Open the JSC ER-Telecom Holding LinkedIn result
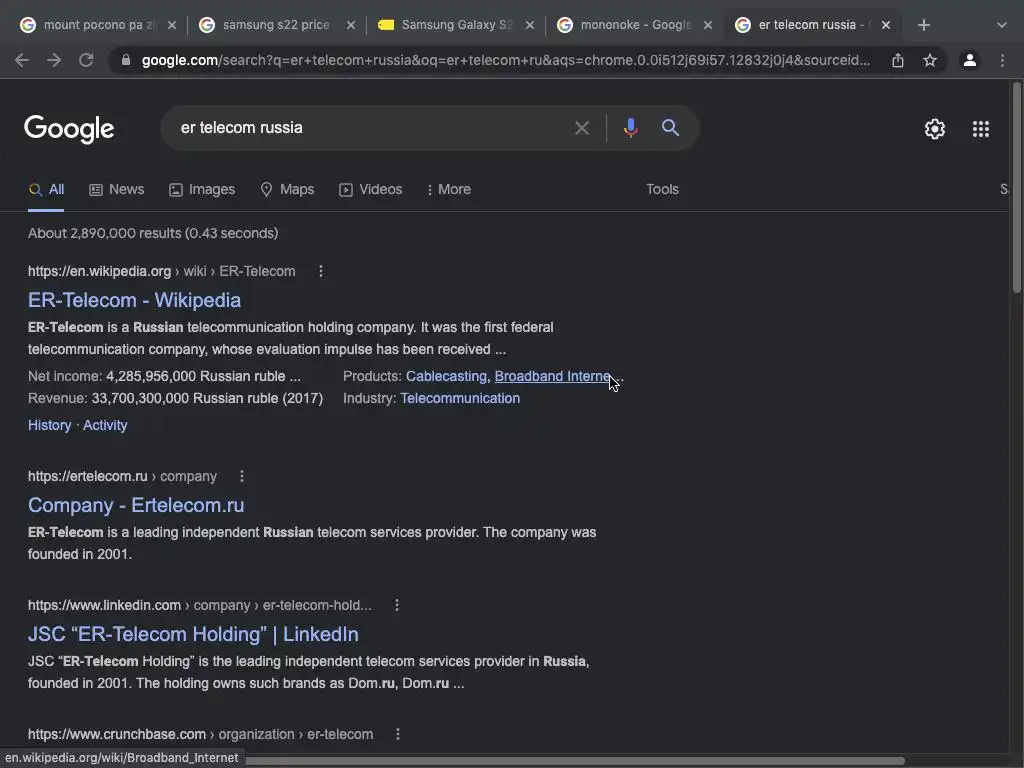1024x768 pixels. pos(193,635)
